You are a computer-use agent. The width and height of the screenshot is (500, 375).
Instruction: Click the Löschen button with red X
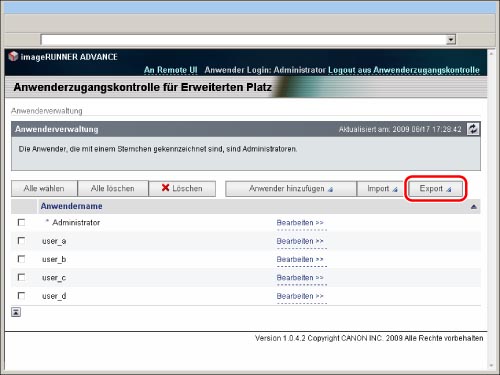pos(182,189)
